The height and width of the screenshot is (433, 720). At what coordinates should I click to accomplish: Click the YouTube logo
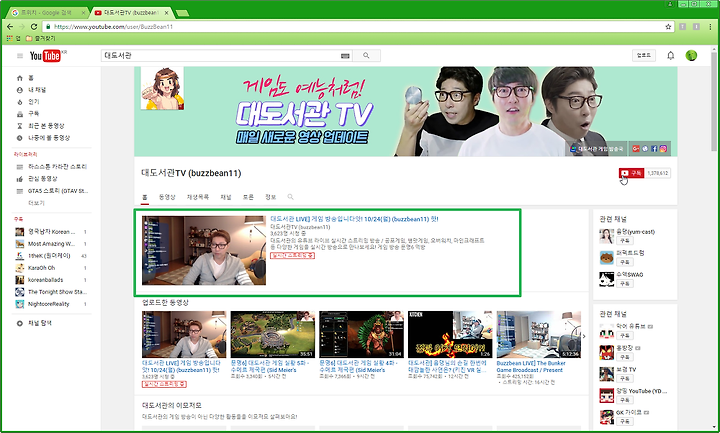pyautogui.click(x=45, y=56)
